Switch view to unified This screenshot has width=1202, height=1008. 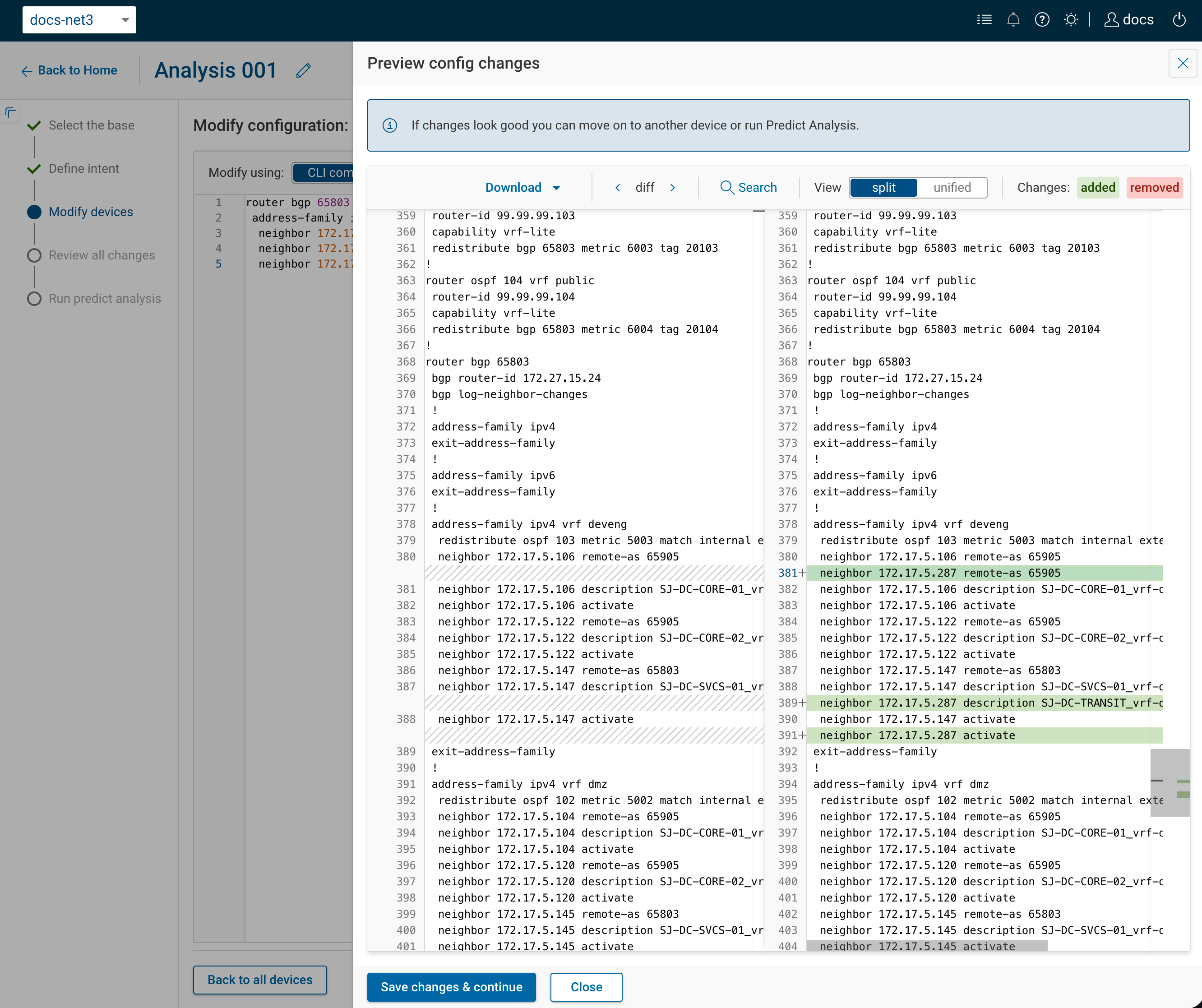click(952, 188)
